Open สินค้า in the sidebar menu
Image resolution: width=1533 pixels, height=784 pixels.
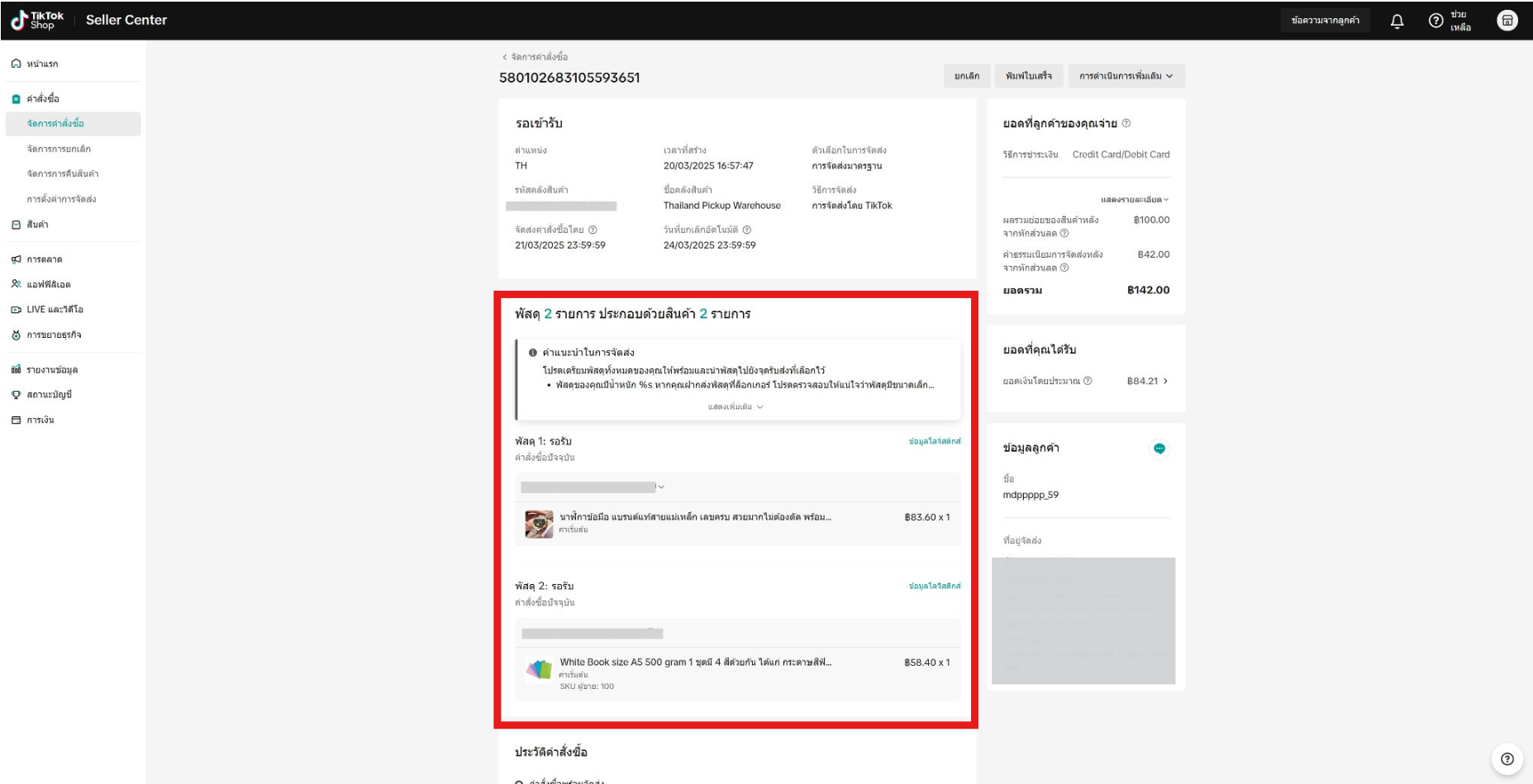coord(37,225)
